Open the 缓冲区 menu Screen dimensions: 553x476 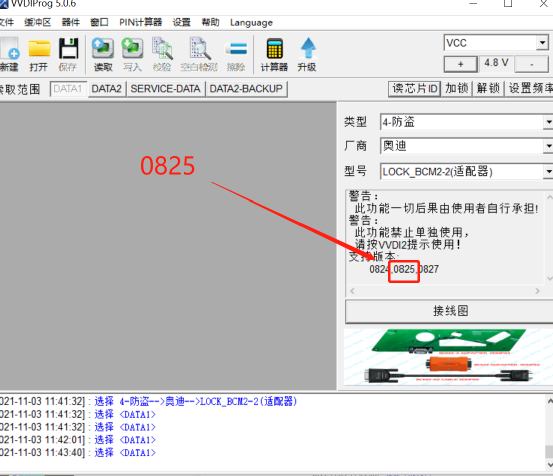[37, 23]
